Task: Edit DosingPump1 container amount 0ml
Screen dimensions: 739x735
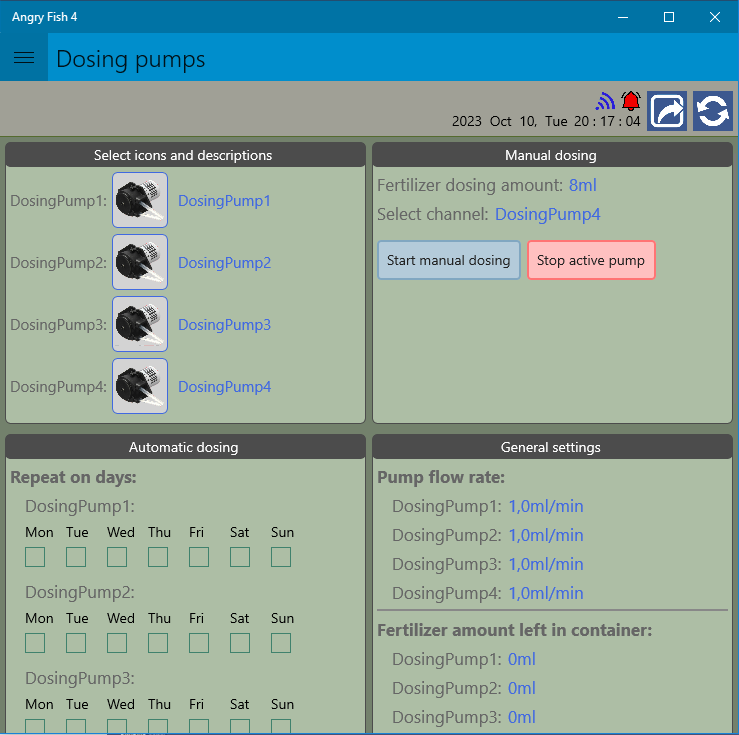Action: pyautogui.click(x=522, y=659)
